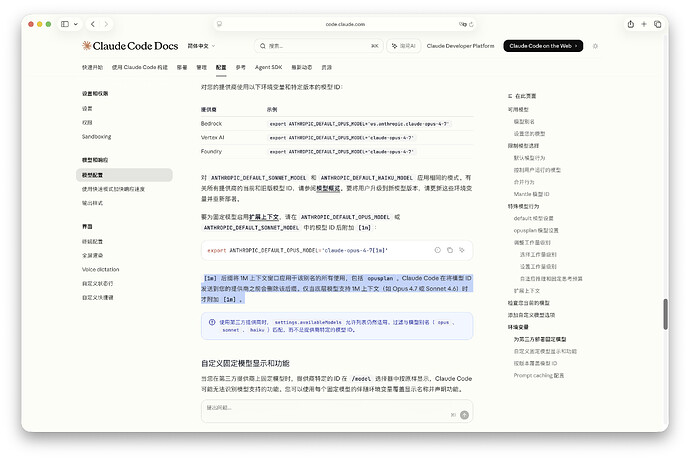690x459 pixels.
Task: Click the info icon in the blue note box
Action: point(212,322)
